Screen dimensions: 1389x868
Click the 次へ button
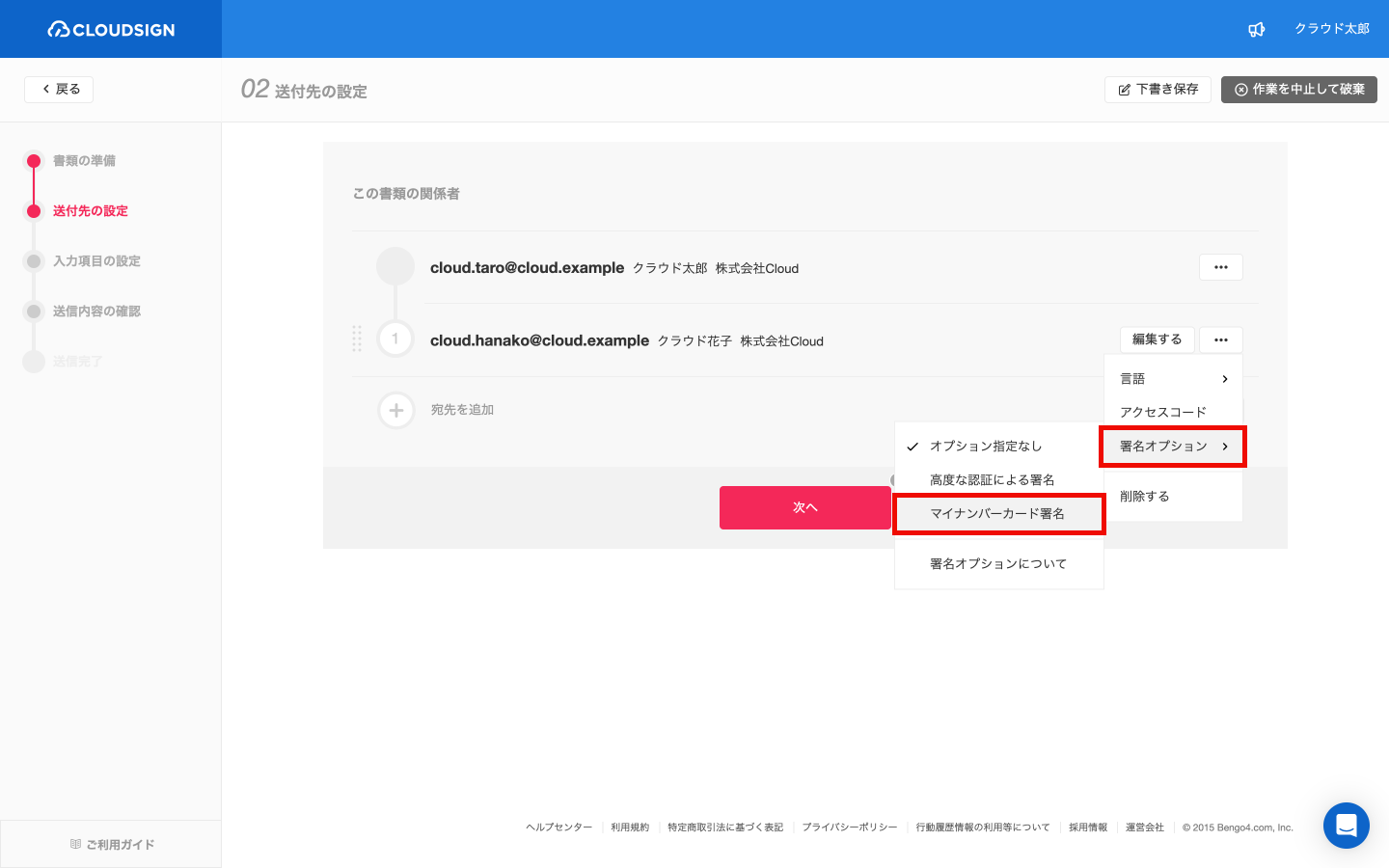pyautogui.click(x=805, y=507)
